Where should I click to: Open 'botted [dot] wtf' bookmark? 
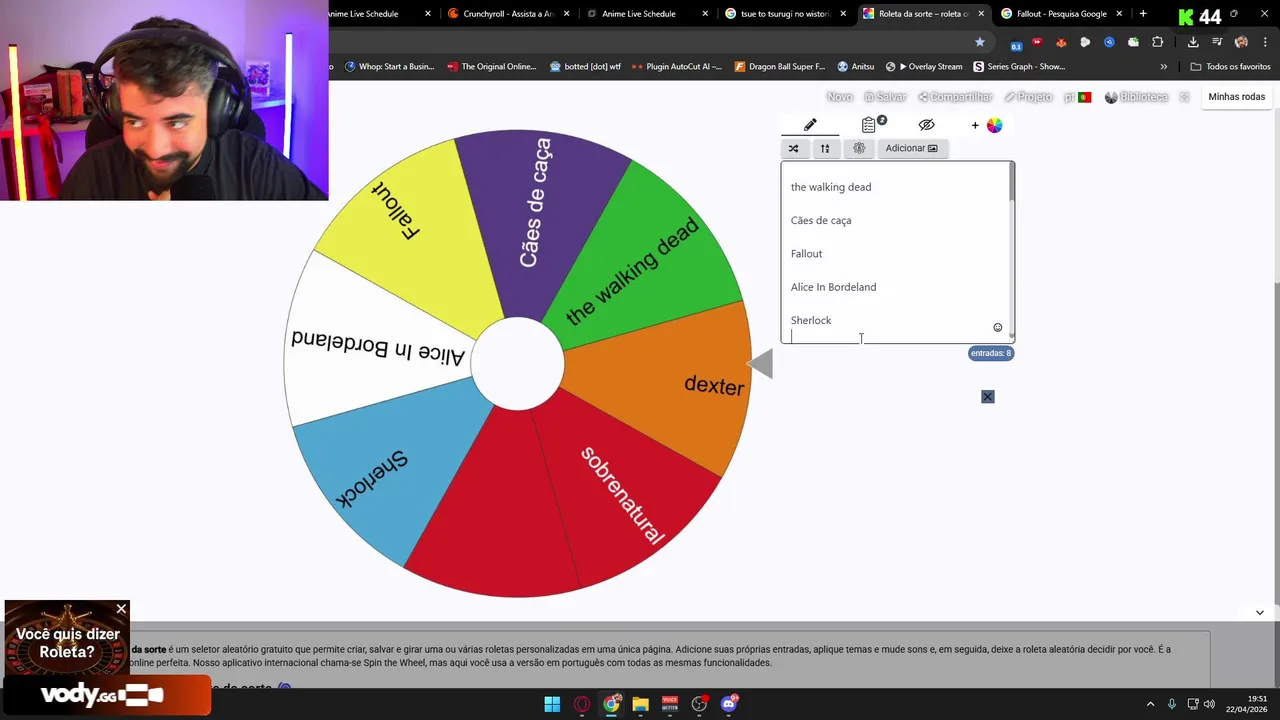[585, 67]
